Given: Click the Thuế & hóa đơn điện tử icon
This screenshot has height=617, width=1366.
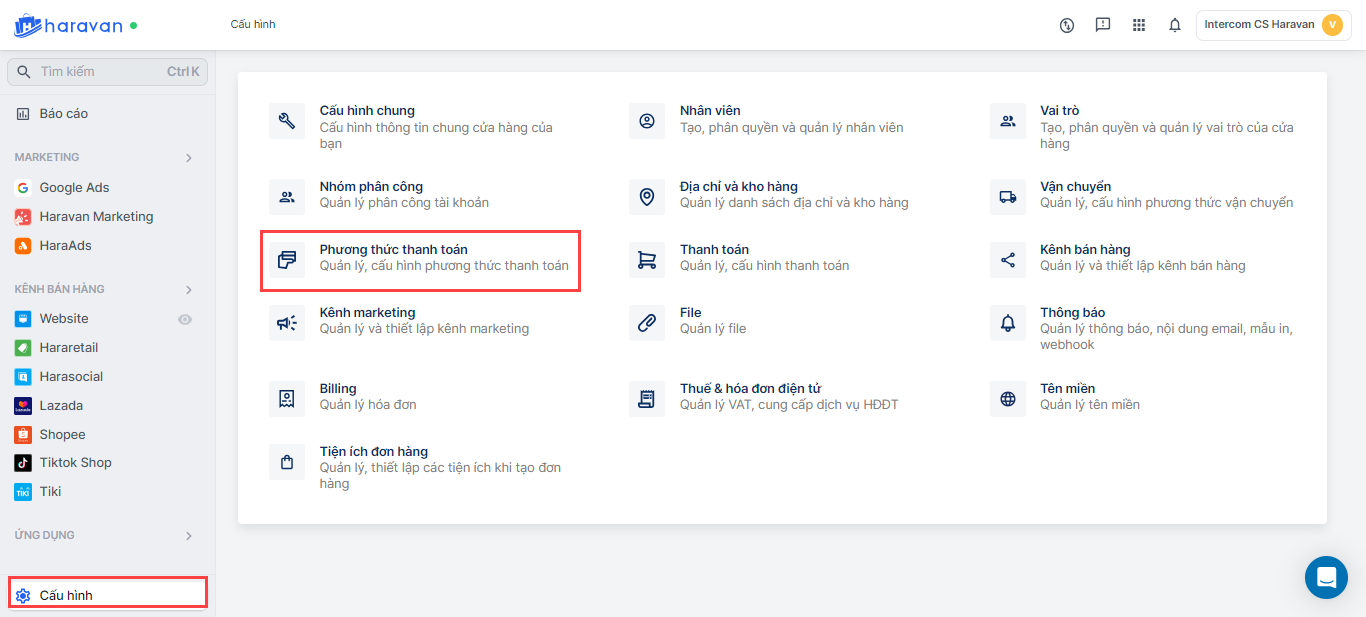Looking at the screenshot, I should pyautogui.click(x=647, y=399).
